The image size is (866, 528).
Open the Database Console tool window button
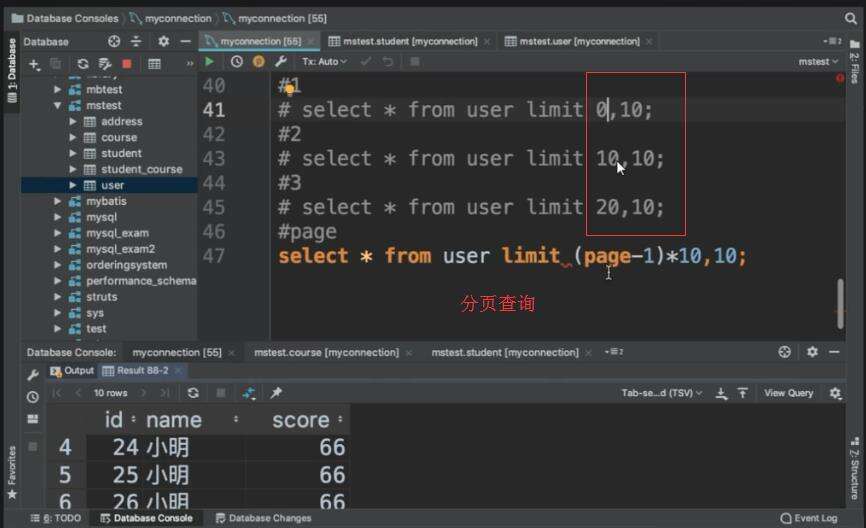click(x=146, y=519)
